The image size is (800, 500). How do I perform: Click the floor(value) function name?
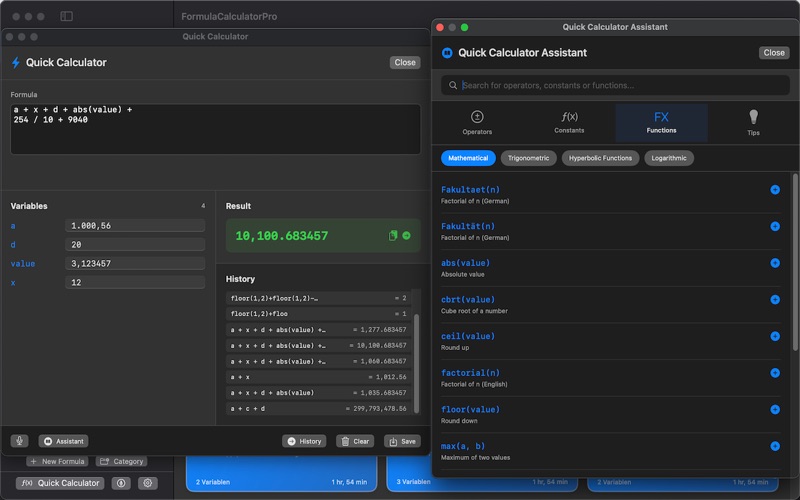coord(470,409)
